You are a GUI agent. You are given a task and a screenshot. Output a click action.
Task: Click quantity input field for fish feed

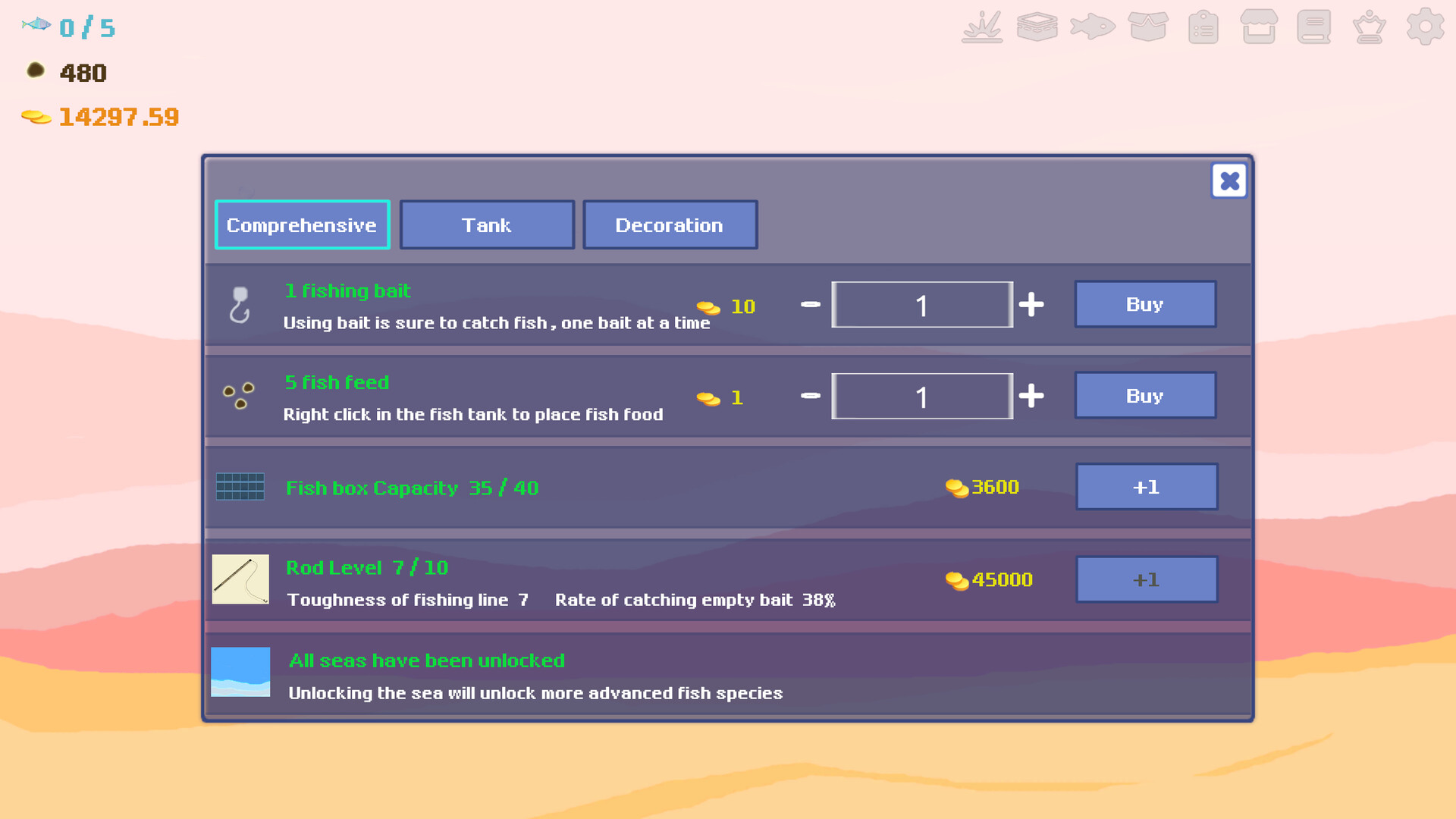point(921,396)
